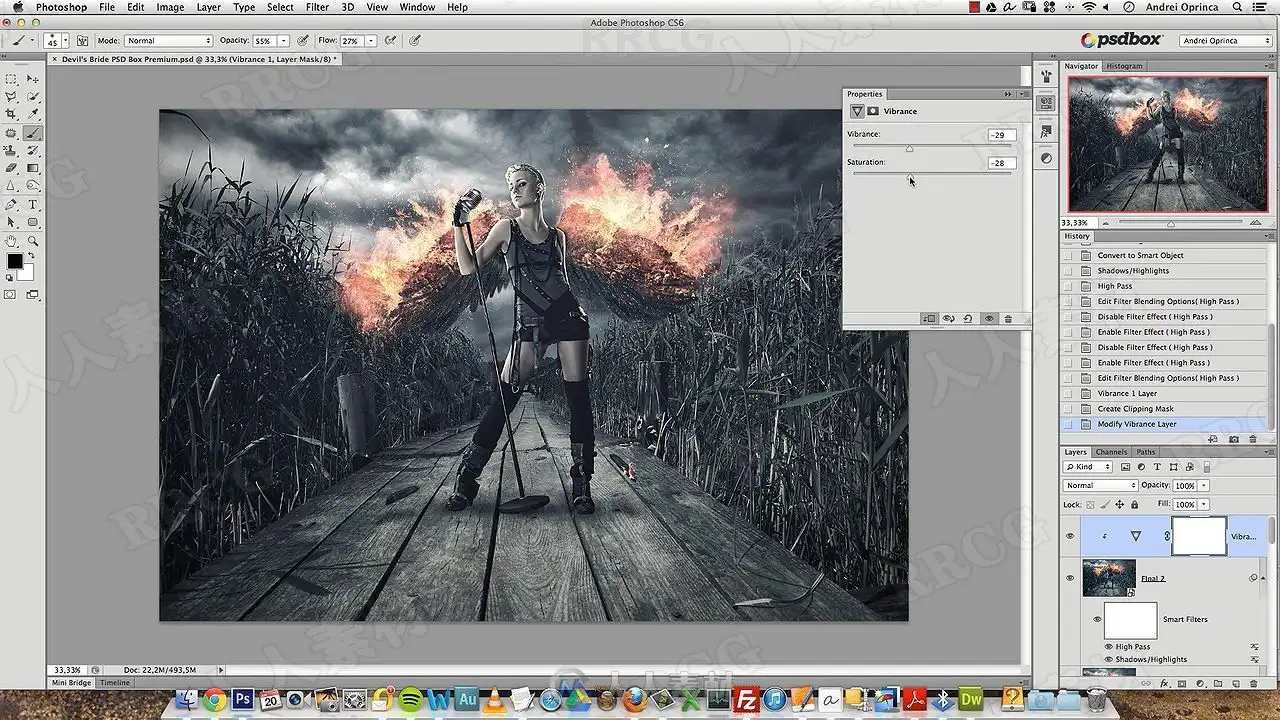Switch to the Channels tab
Viewport: 1280px width, 720px height.
pyautogui.click(x=1111, y=452)
